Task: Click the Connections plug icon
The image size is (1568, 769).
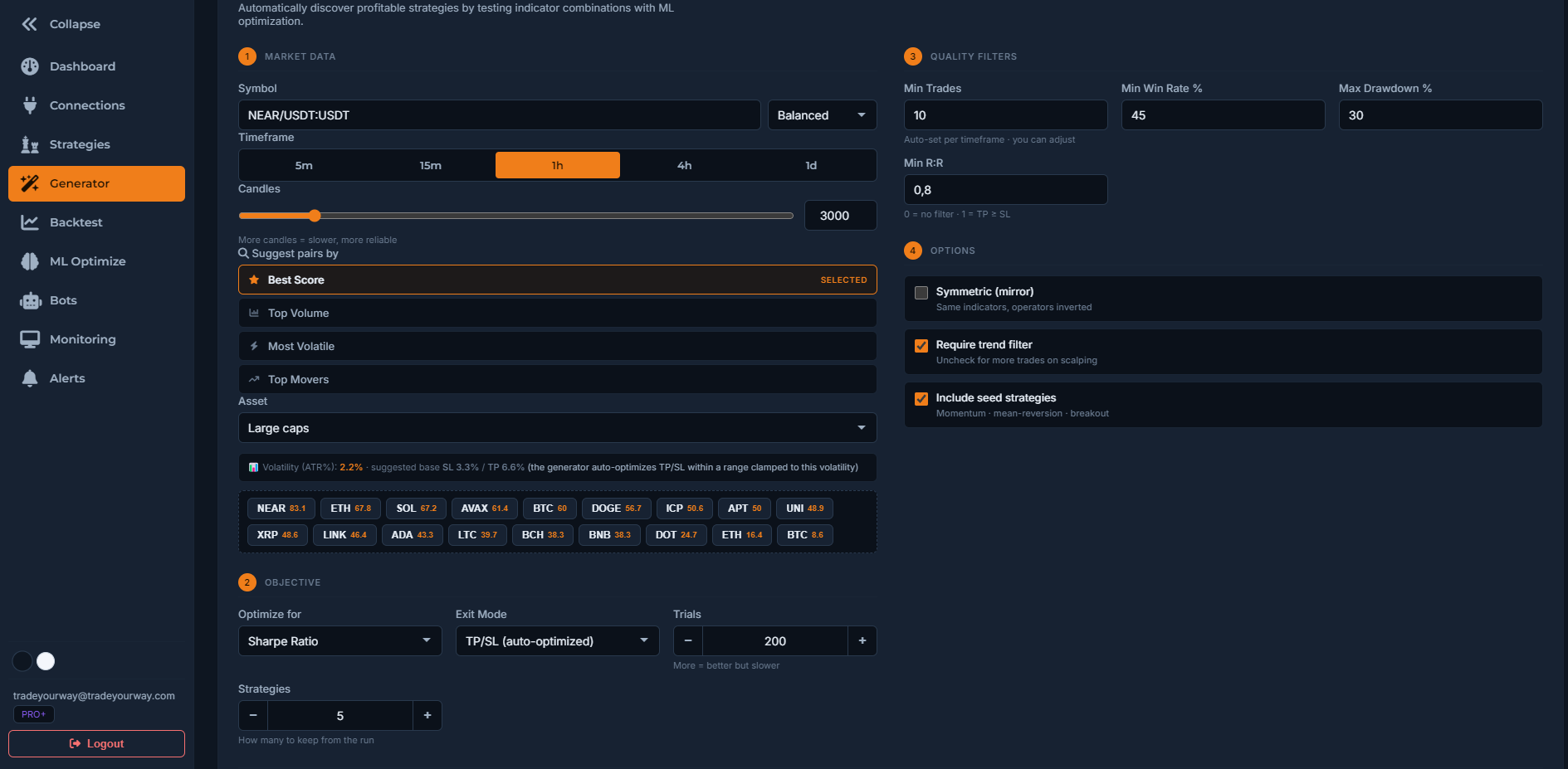Action: (x=30, y=105)
